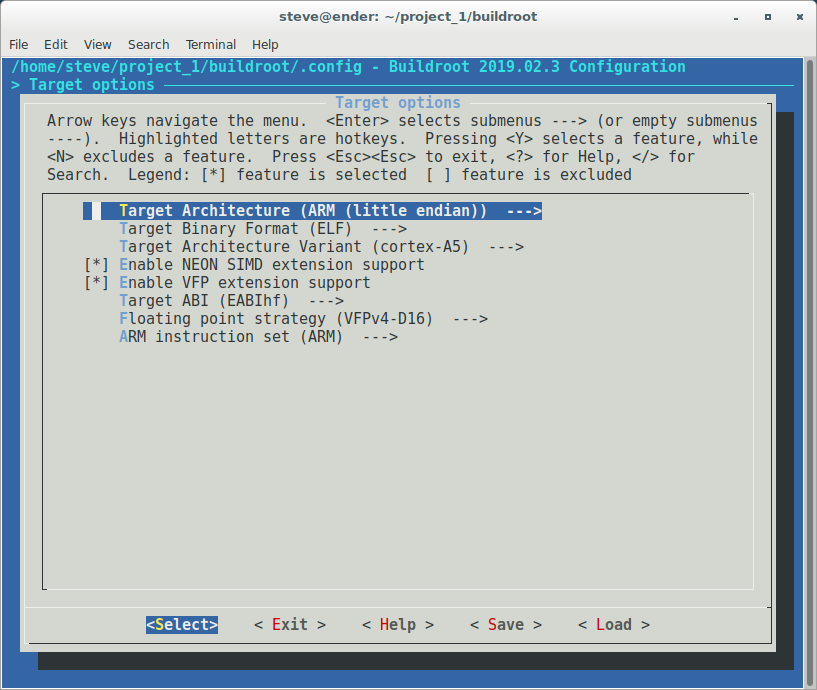Open the Search menu

149,45
